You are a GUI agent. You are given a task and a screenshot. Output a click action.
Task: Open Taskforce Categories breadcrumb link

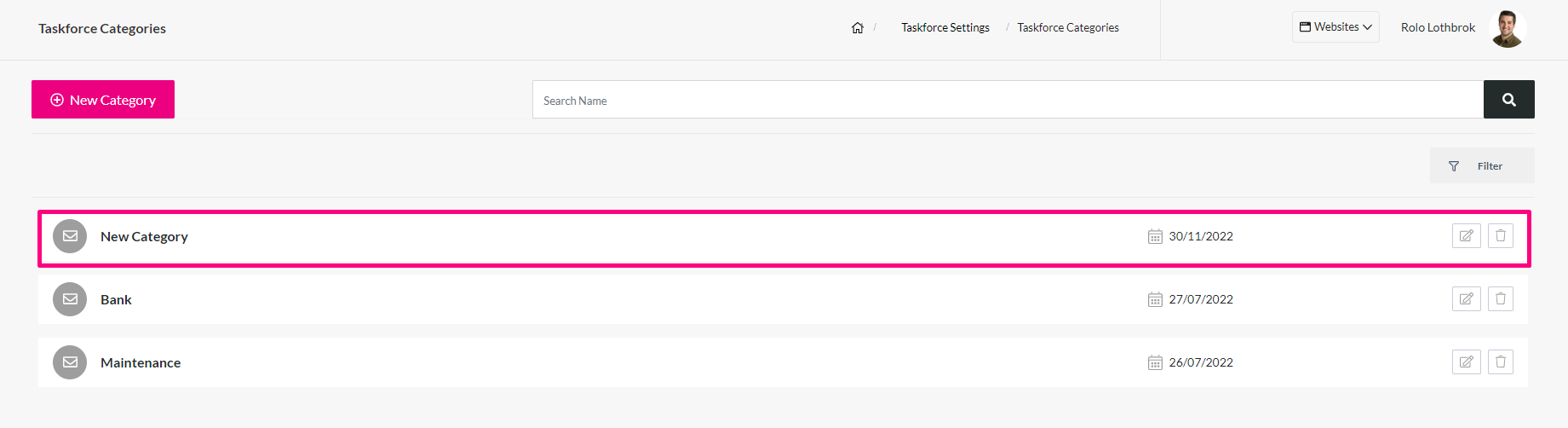pyautogui.click(x=1068, y=28)
